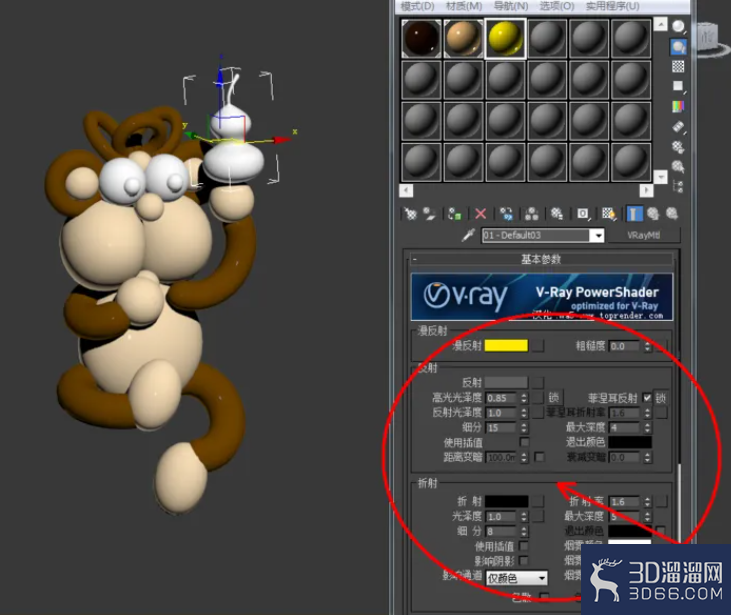Viewport: 731px width, 615px height.
Task: Click the map button beside 折射 swatch
Action: (538, 501)
